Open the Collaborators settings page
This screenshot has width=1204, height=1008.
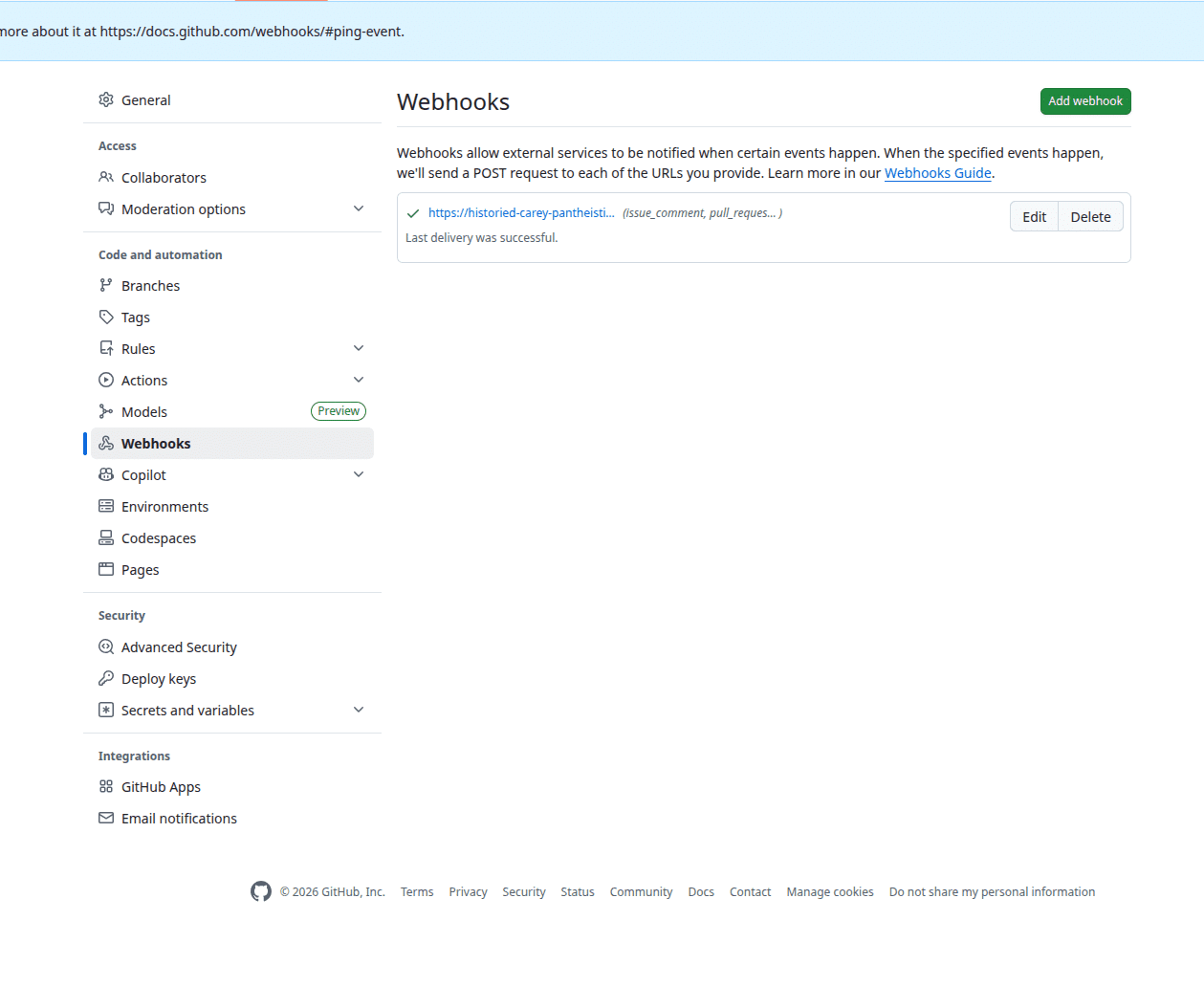tap(232, 178)
